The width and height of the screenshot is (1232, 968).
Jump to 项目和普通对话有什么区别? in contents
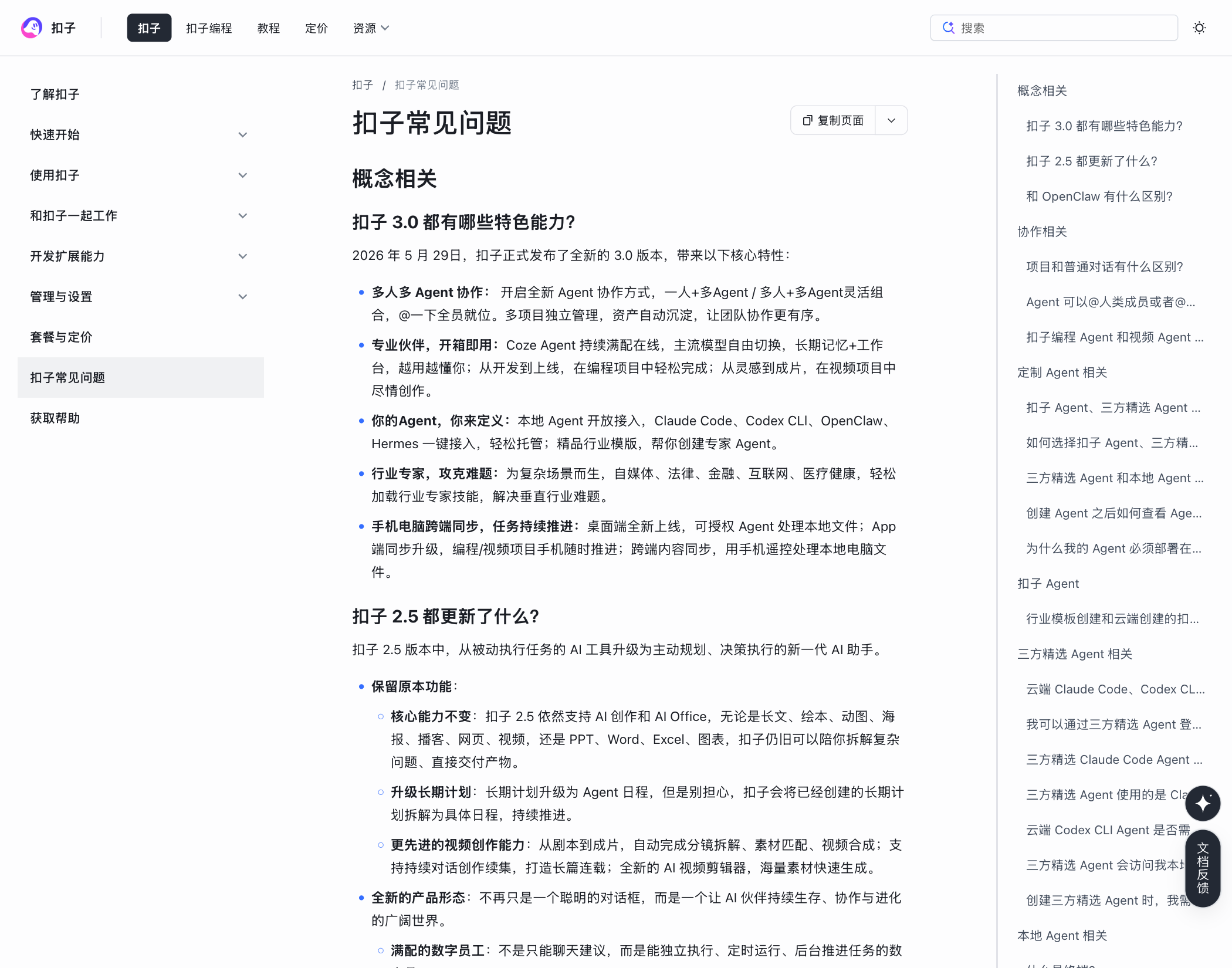pos(1104,267)
